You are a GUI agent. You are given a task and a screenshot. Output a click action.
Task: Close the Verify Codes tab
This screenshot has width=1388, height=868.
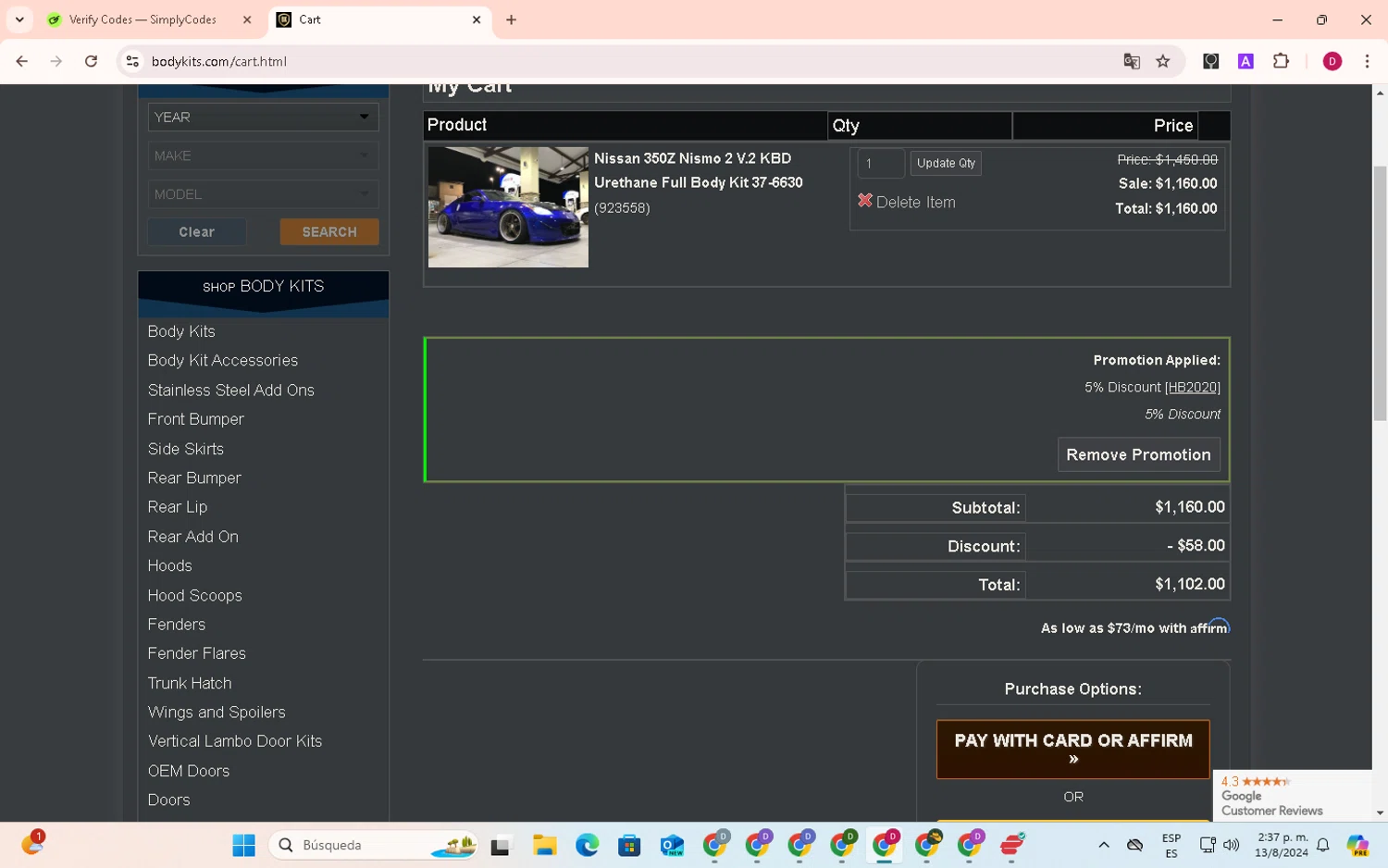point(247,19)
